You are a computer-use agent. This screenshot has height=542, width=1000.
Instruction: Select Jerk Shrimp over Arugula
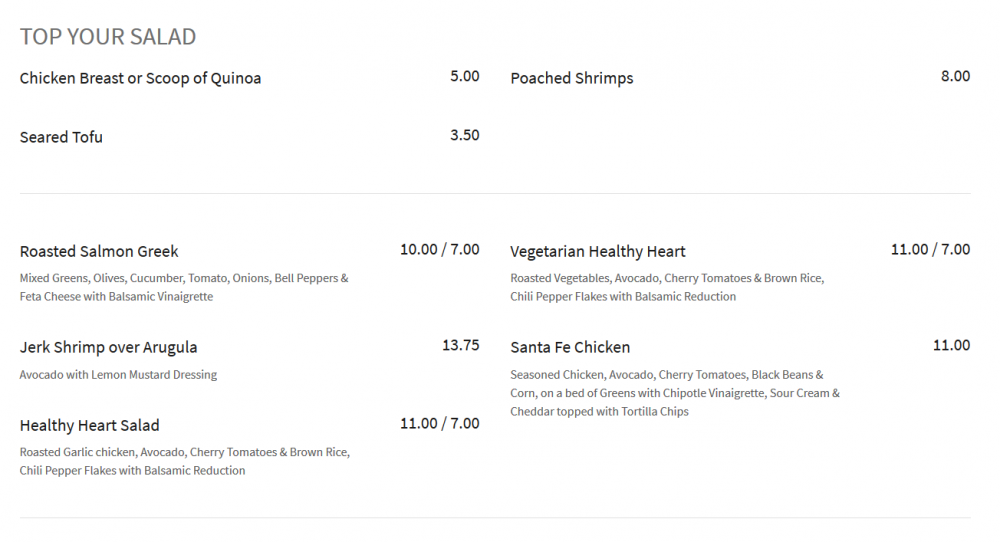point(108,347)
